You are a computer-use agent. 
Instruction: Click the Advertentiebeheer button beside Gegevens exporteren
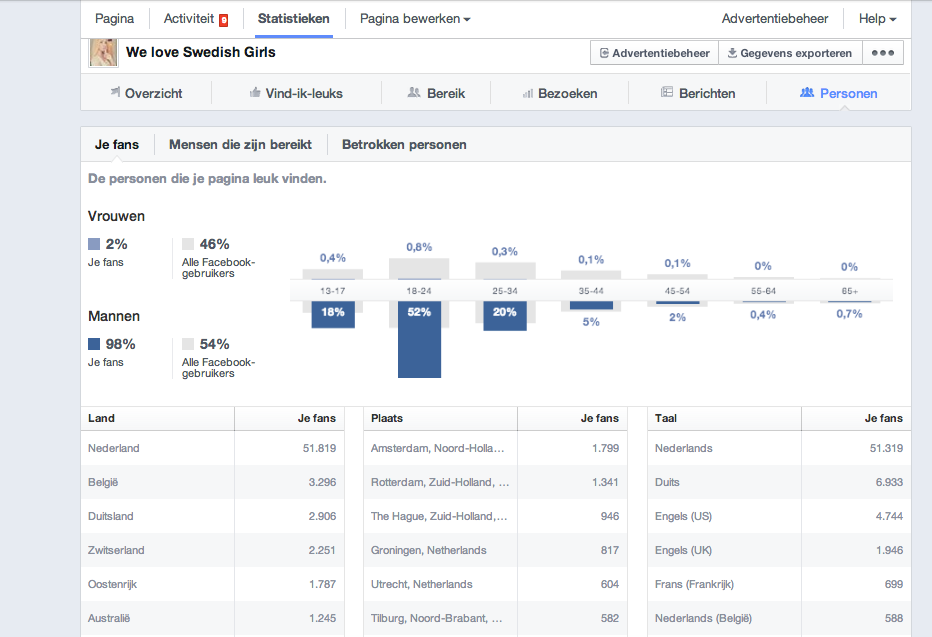coord(654,53)
